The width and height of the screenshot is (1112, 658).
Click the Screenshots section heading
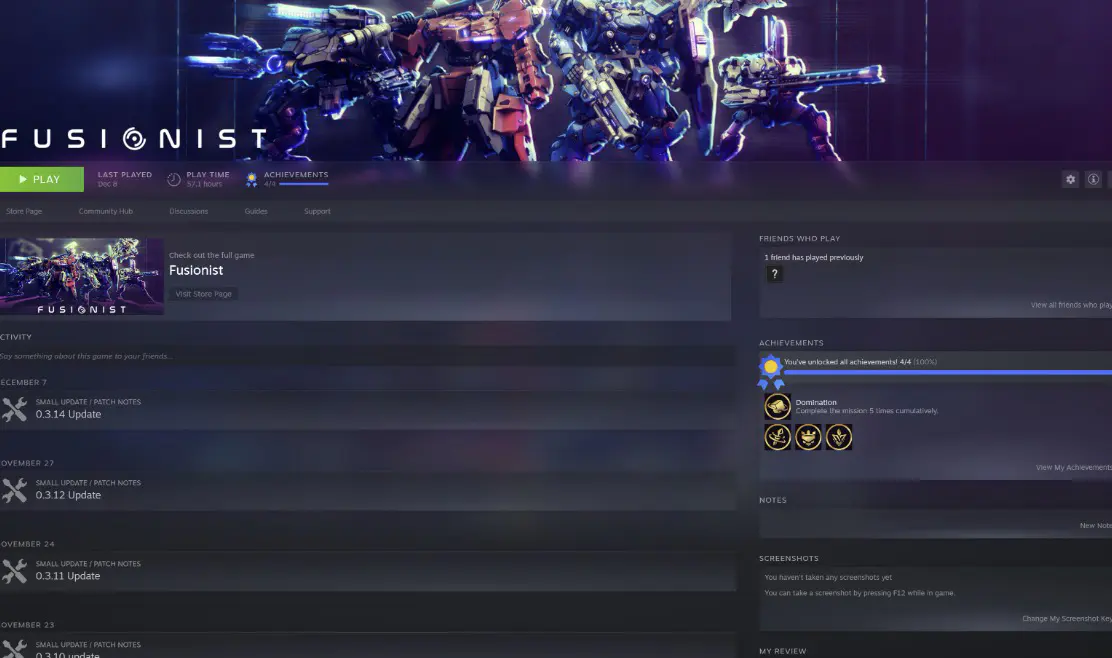tap(789, 558)
